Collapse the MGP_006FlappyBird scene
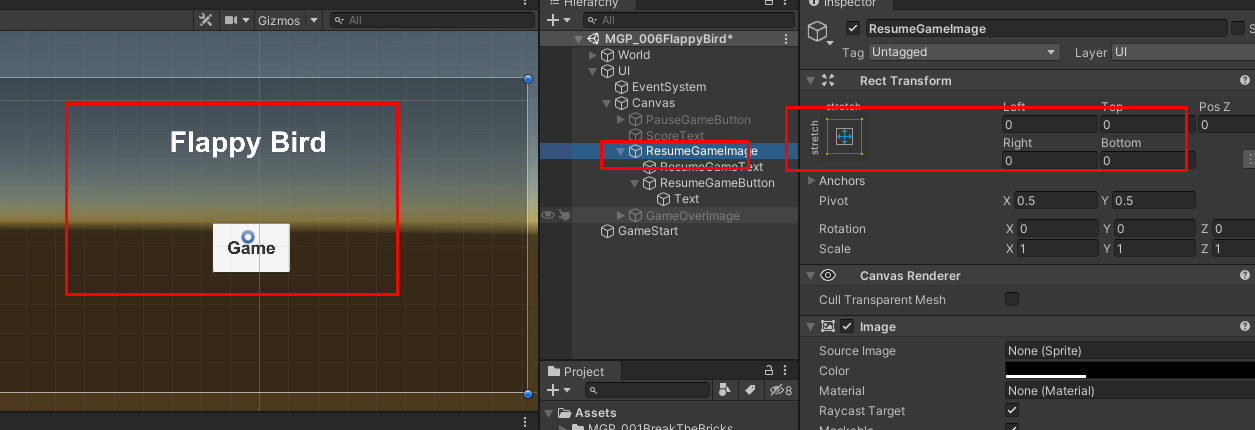 pos(579,39)
